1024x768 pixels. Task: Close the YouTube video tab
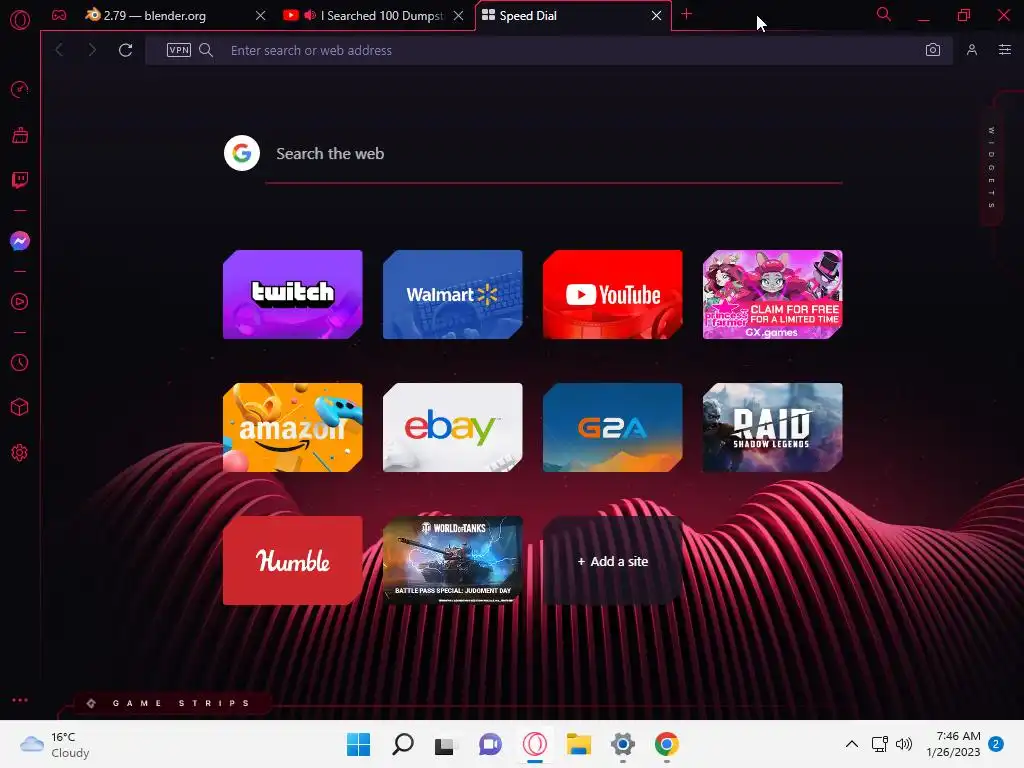458,16
